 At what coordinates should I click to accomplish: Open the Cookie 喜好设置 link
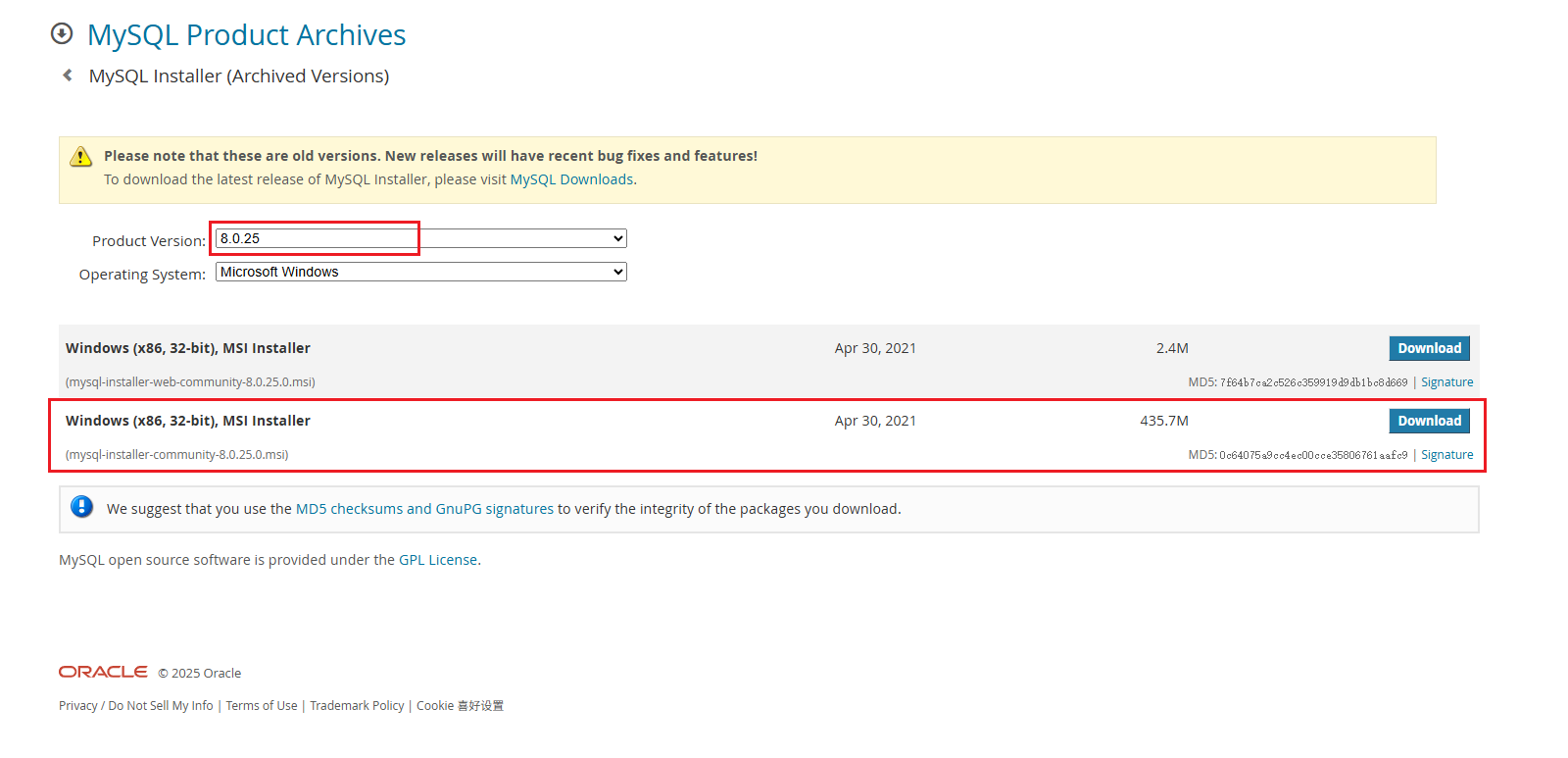(x=460, y=706)
